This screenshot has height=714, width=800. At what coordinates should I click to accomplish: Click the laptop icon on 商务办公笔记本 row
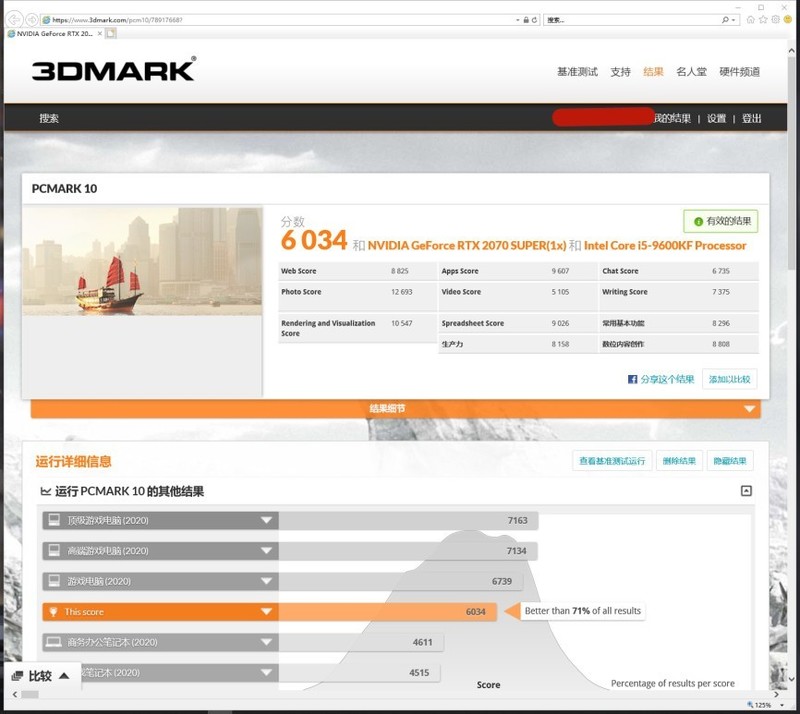coord(54,642)
